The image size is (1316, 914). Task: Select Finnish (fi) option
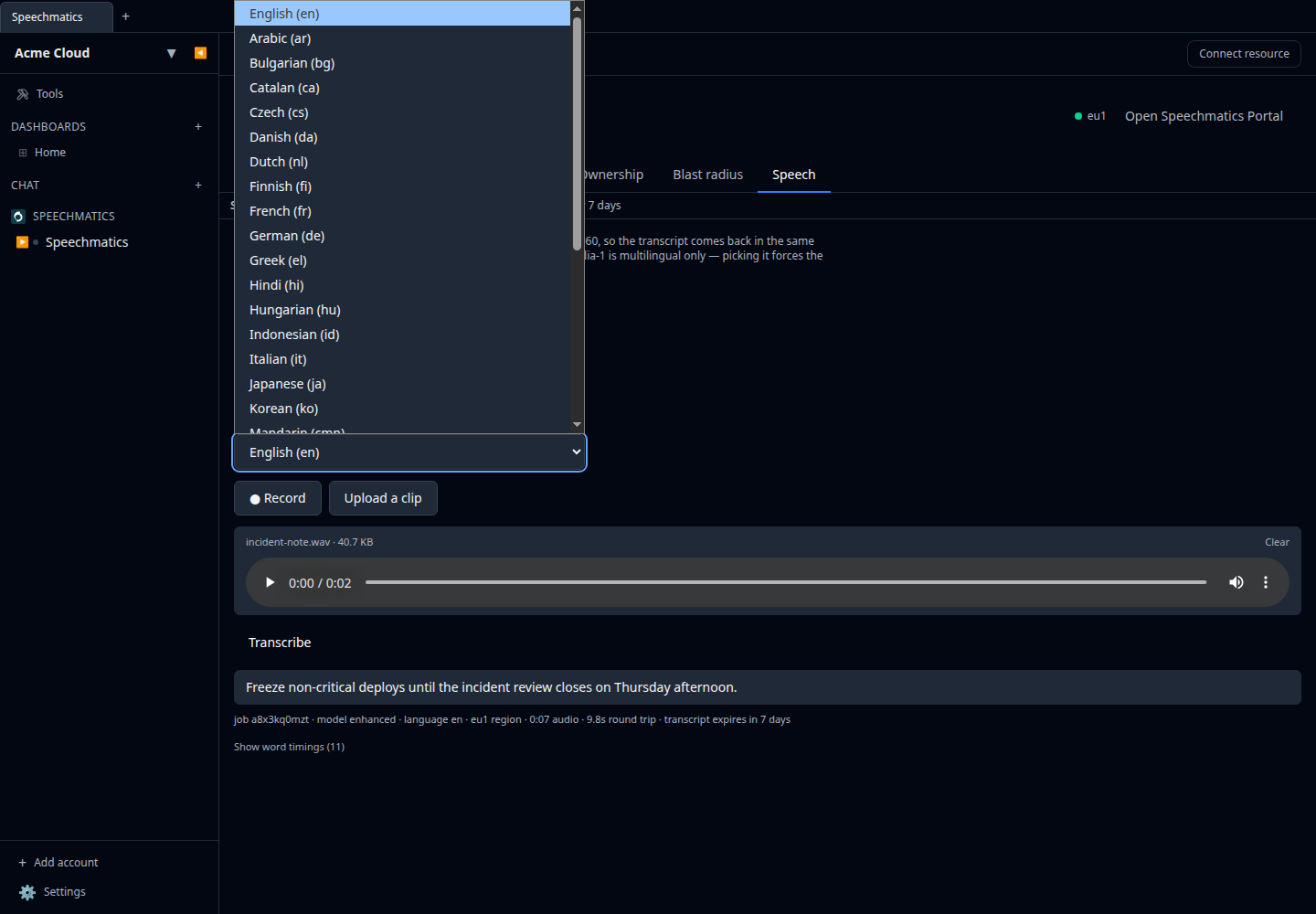402,186
